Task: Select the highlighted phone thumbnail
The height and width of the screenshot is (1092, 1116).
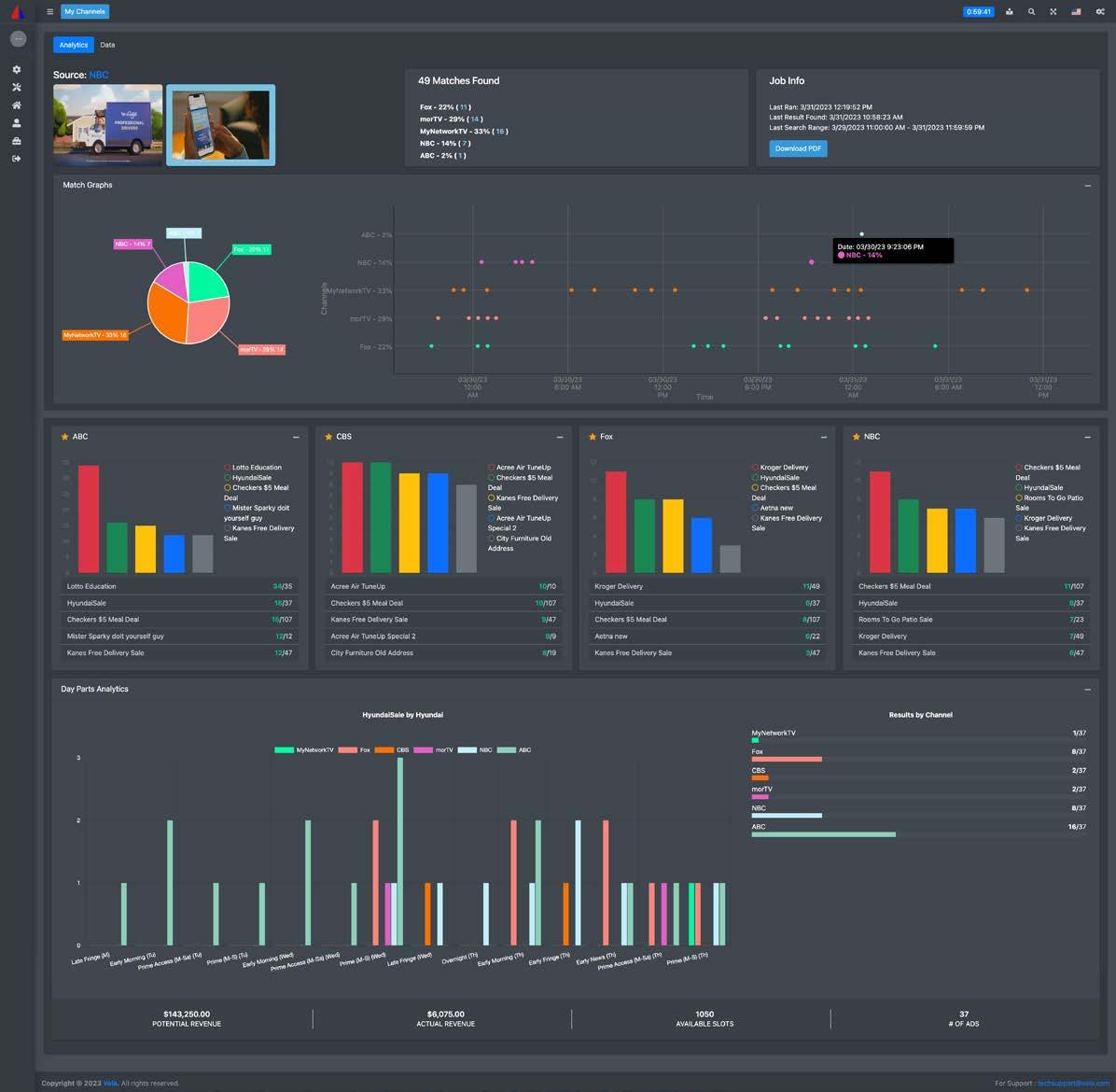Action: (x=220, y=125)
